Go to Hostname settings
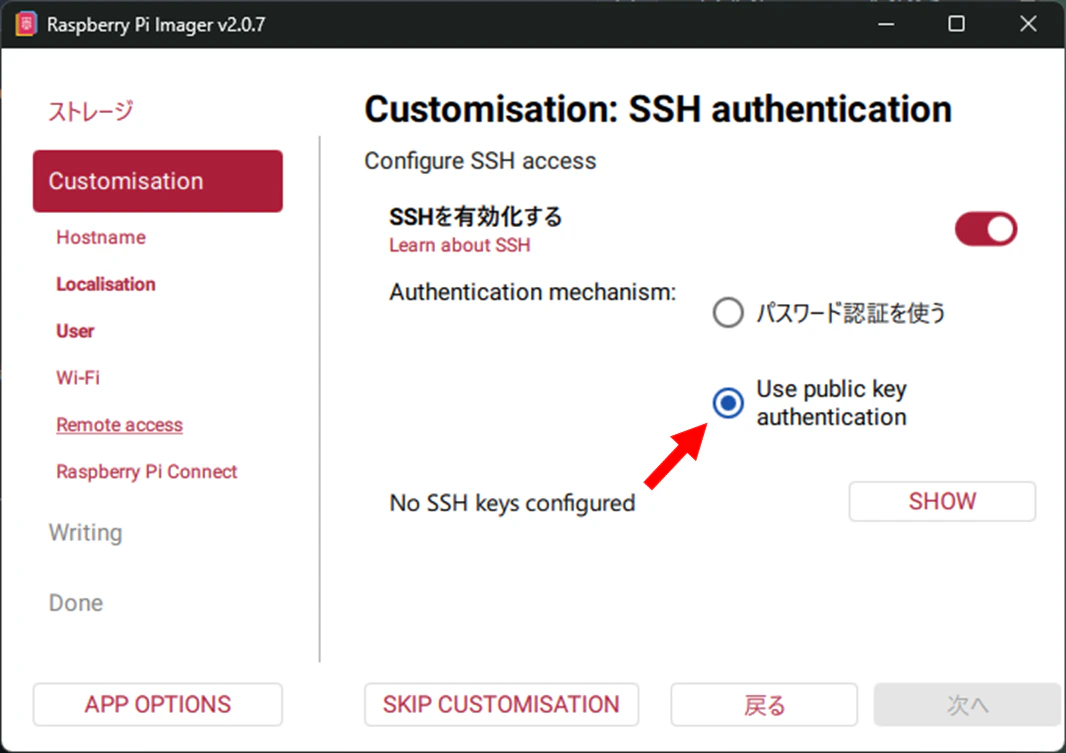1066x753 pixels. point(101,237)
